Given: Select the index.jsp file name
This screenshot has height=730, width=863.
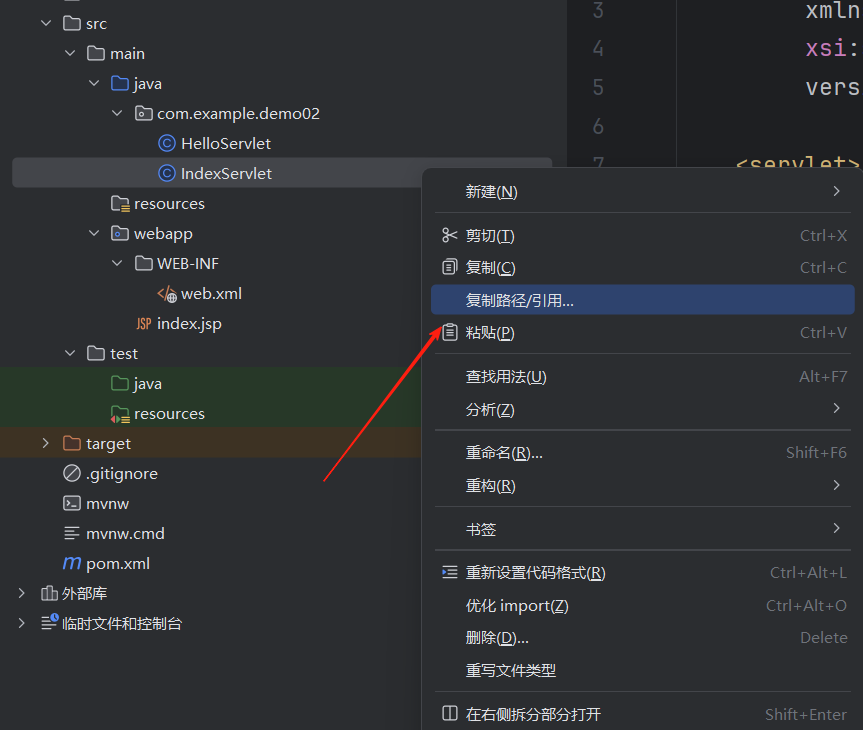Looking at the screenshot, I should [x=189, y=324].
